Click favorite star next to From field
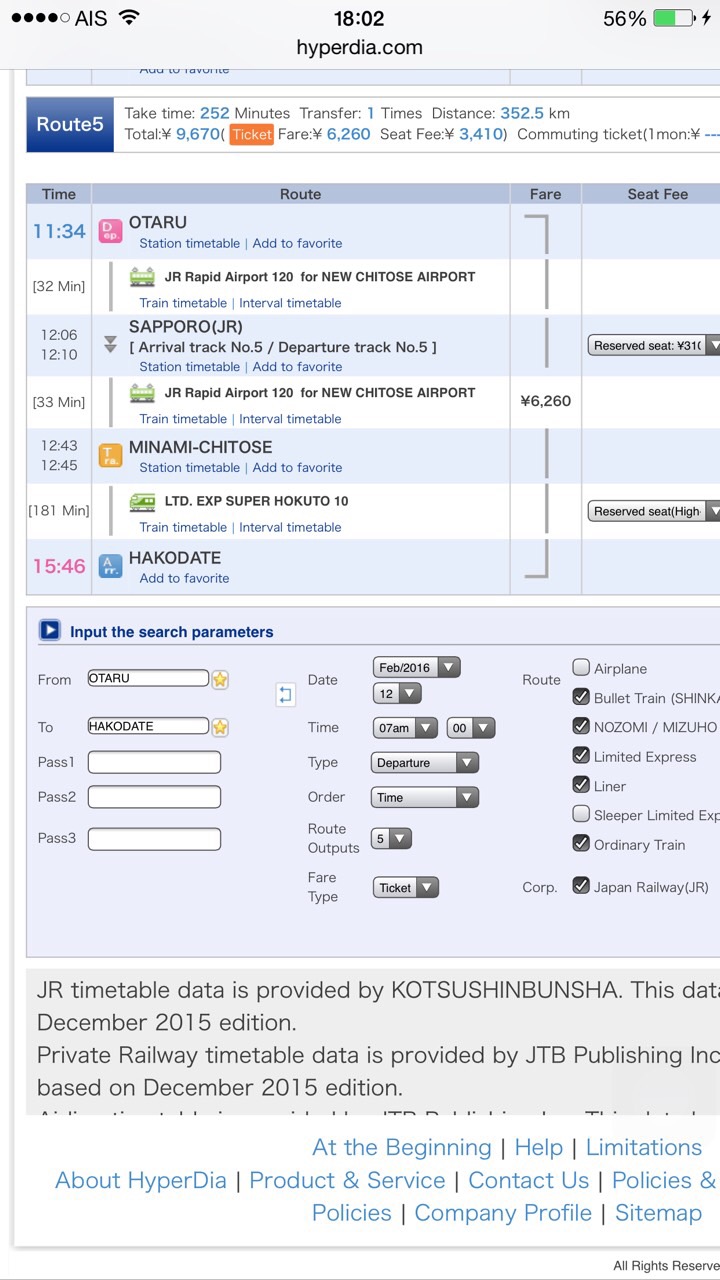 [x=220, y=679]
